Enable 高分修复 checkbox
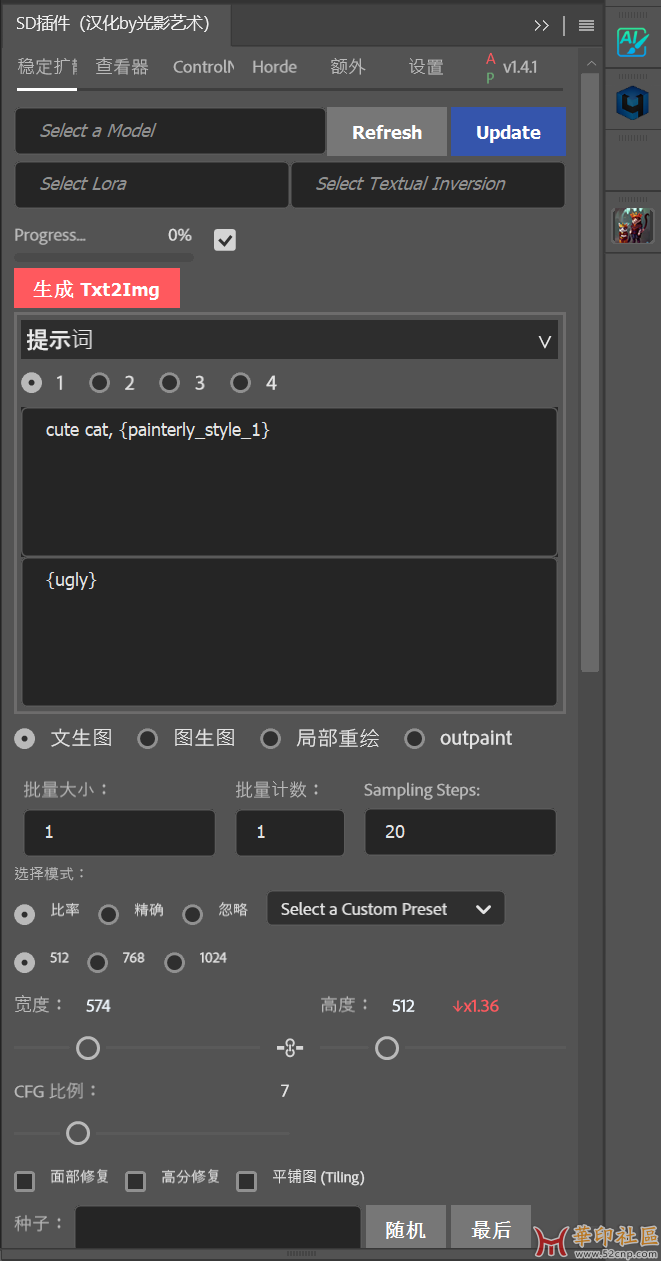 [136, 1182]
